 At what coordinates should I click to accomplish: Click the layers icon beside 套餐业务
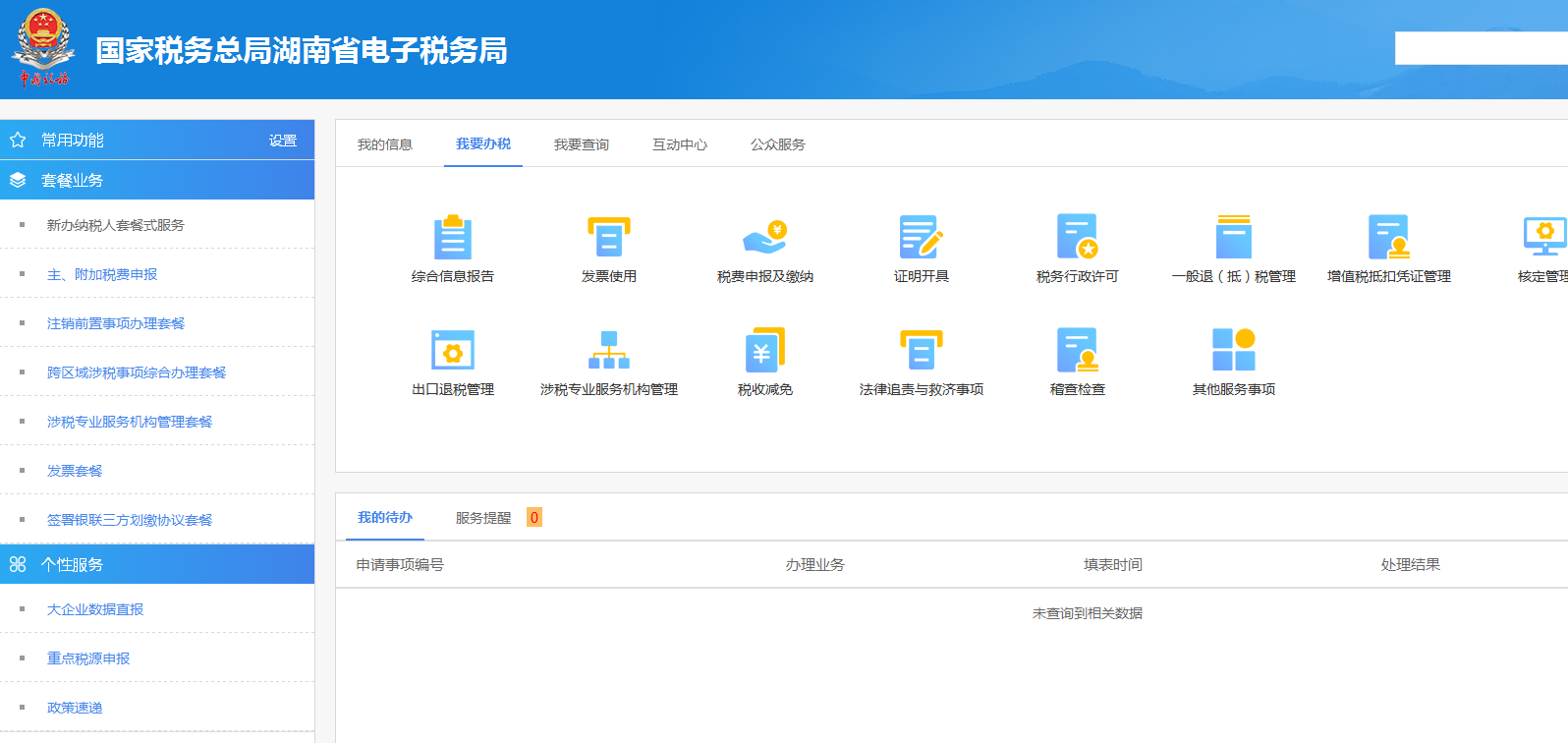tap(18, 180)
